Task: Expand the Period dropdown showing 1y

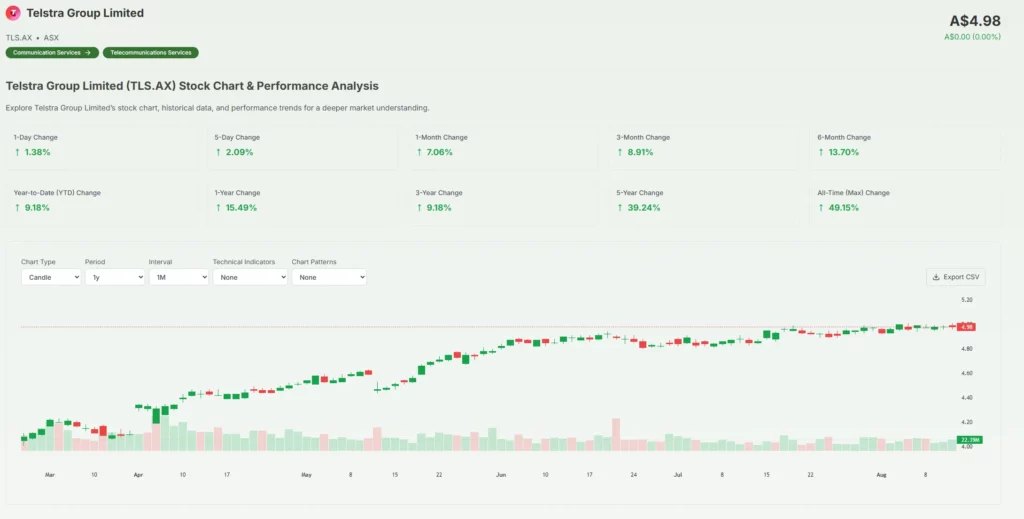Action: tap(114, 277)
